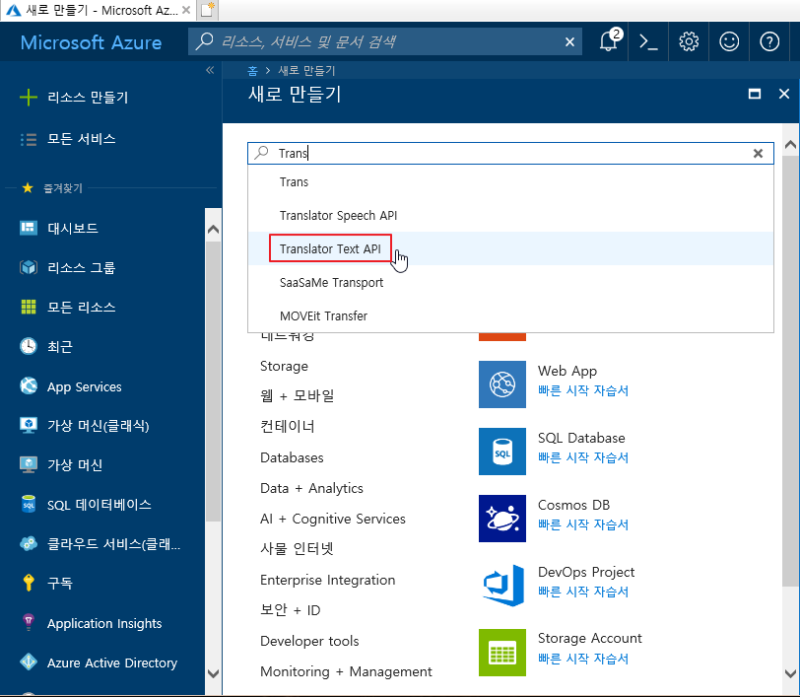Click the 리소스 그룹 cube icon
Viewport: 800px width, 697px height.
[x=29, y=267]
